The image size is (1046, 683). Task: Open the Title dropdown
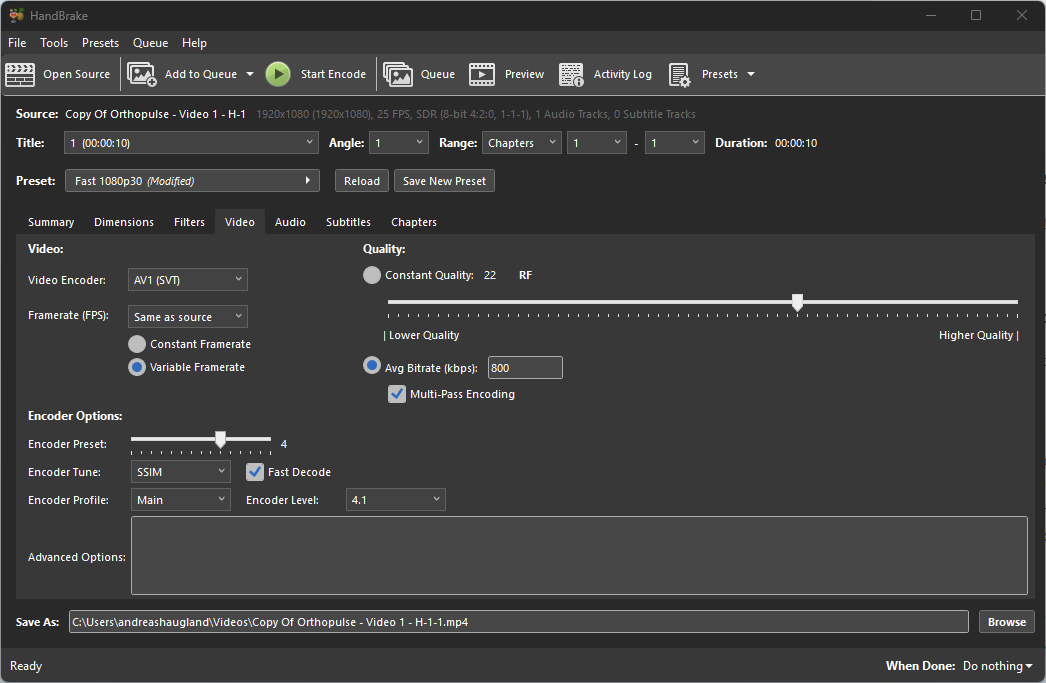[190, 143]
